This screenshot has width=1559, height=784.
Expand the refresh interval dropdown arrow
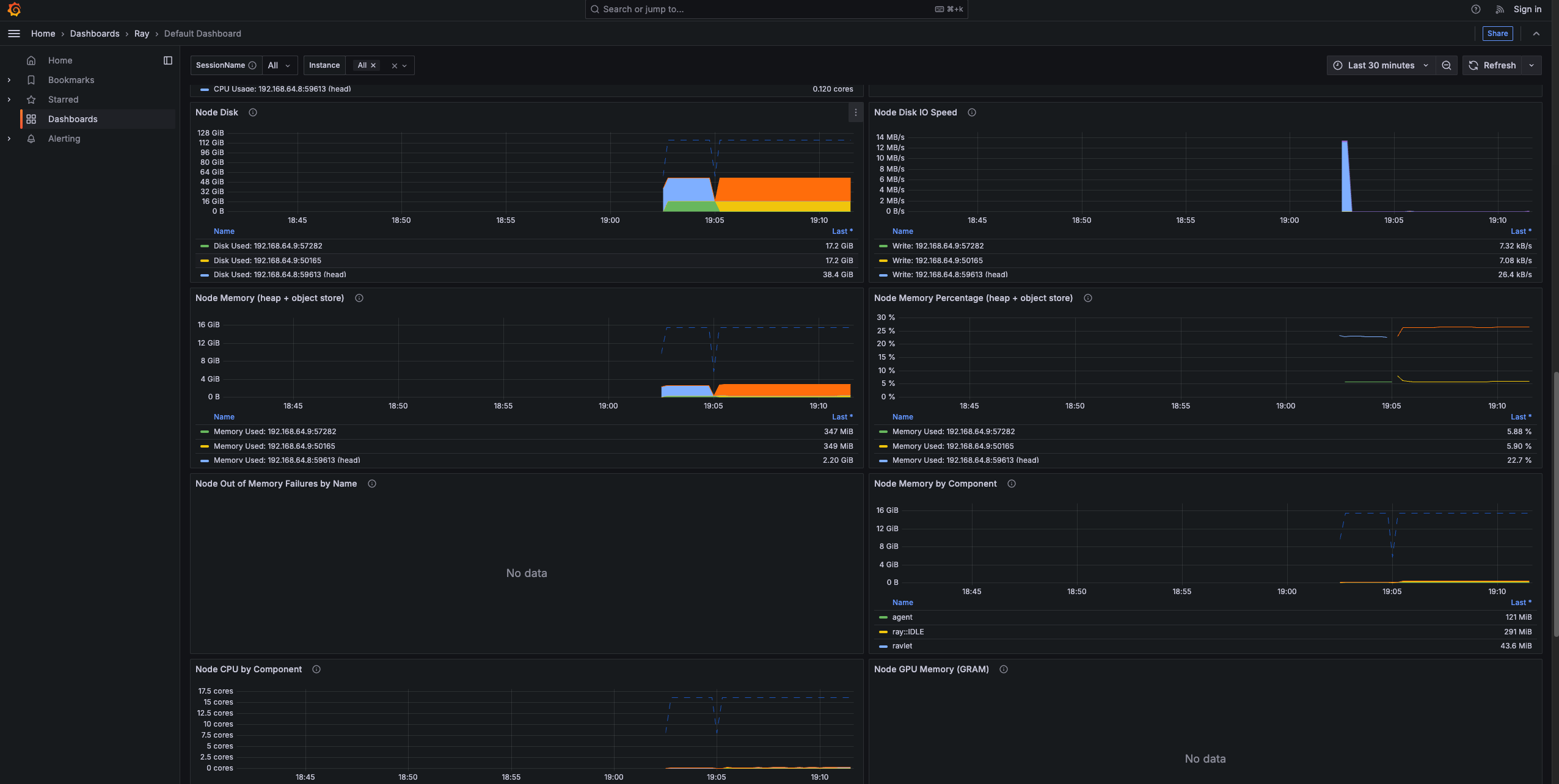tap(1532, 65)
